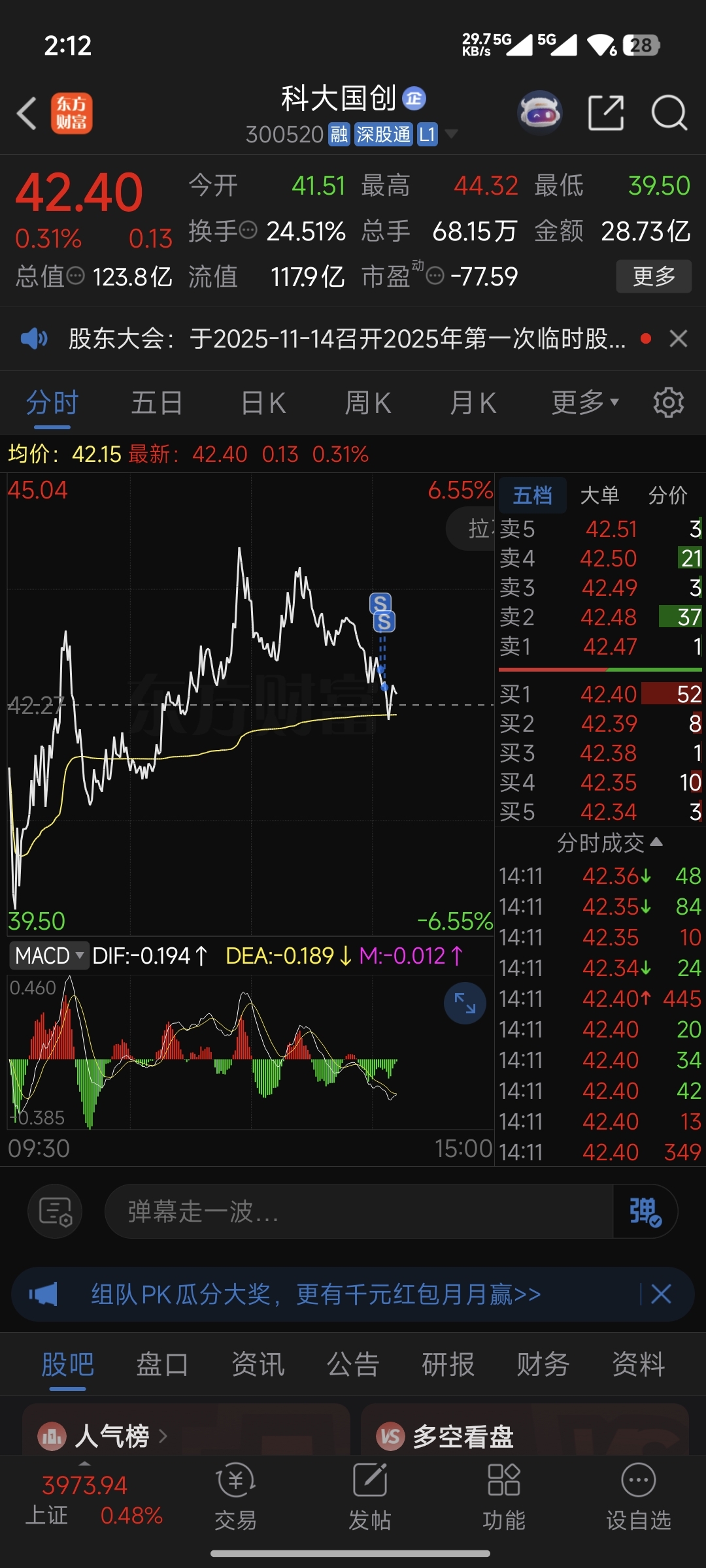Viewport: 706px width, 1568px height.
Task: Tap the 卖1 row at 42.47
Action: pos(600,646)
